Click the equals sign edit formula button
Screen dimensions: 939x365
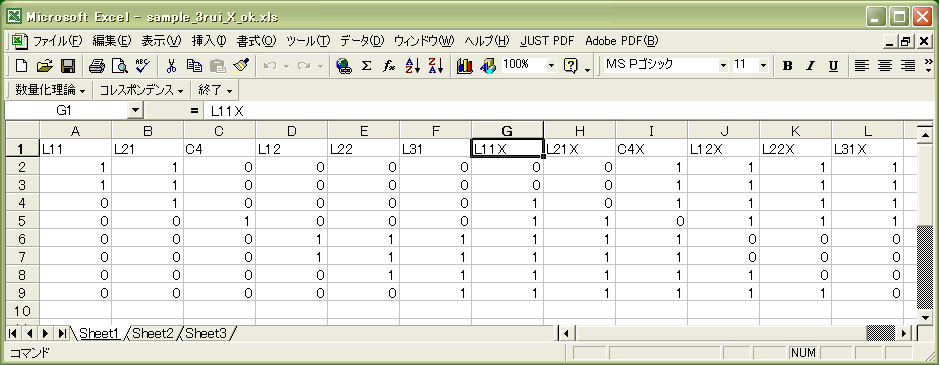pyautogui.click(x=193, y=111)
